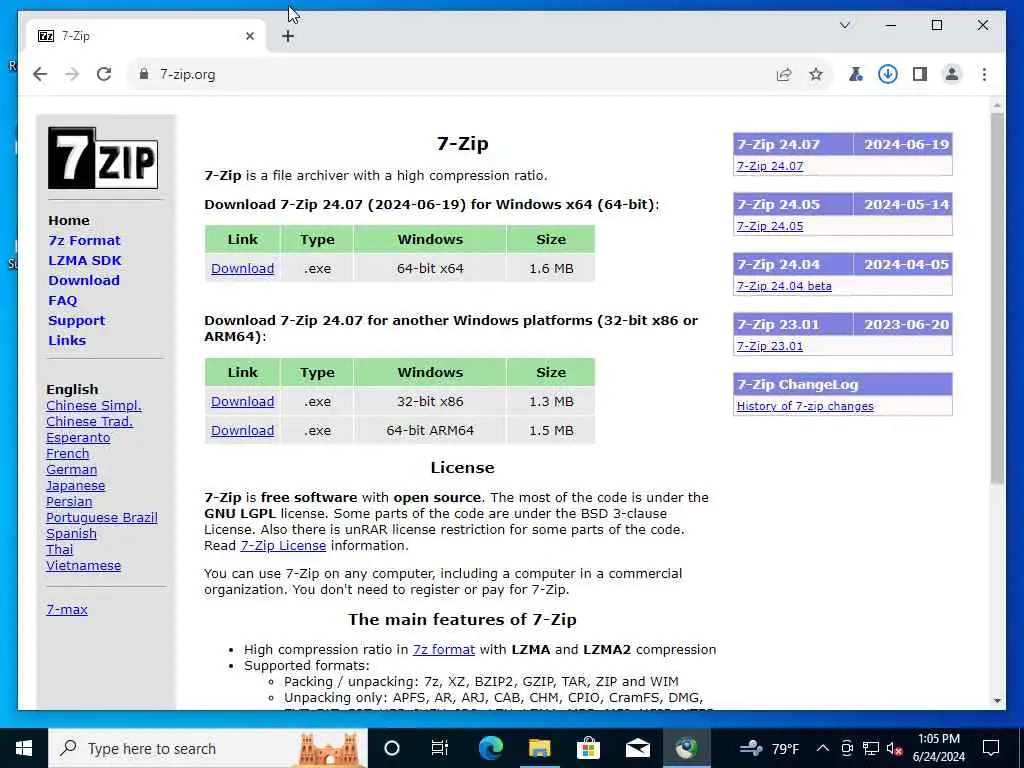Image resolution: width=1024 pixels, height=768 pixels.
Task: Click the browser back arrow
Action: [x=40, y=74]
